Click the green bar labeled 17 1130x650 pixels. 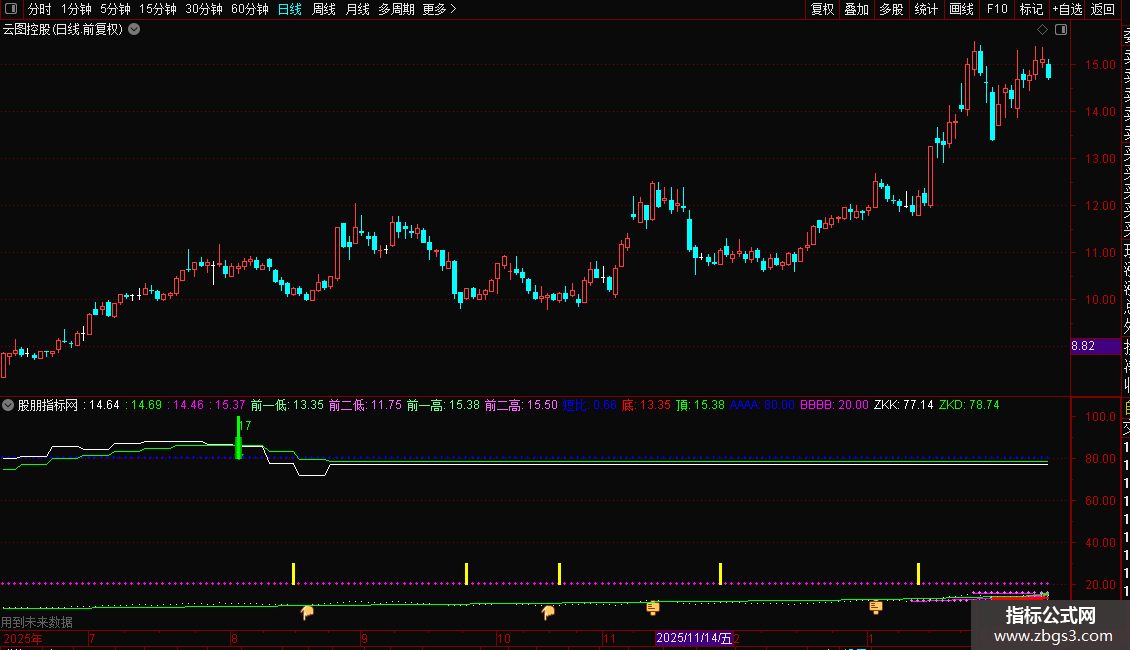tap(239, 438)
